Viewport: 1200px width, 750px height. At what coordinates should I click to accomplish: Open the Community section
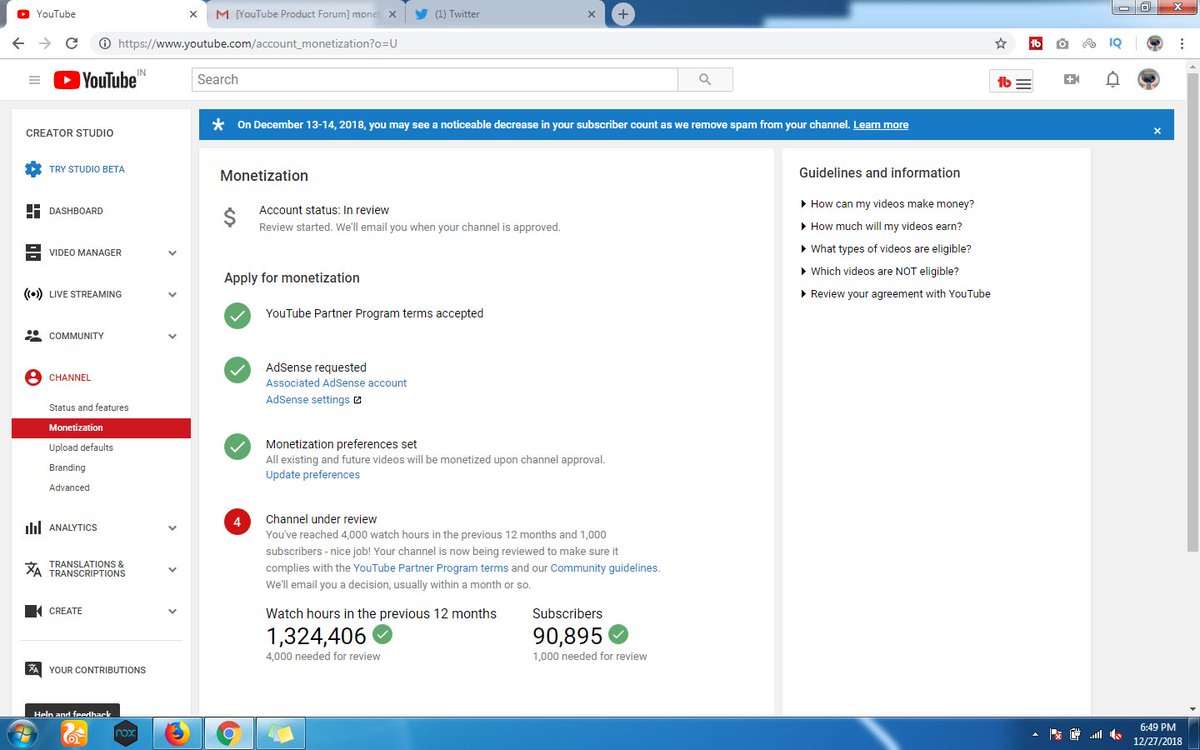78,336
